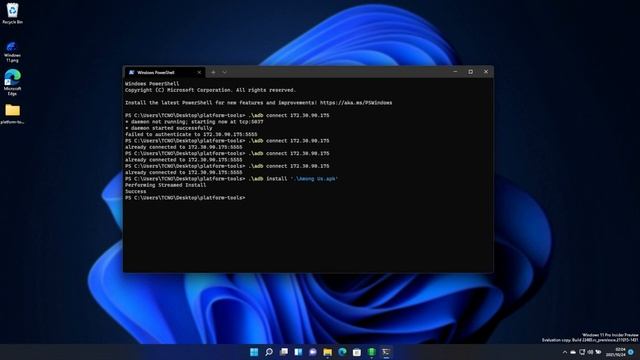
Task: Open the terminal profiles dropdown arrow
Action: (x=224, y=72)
